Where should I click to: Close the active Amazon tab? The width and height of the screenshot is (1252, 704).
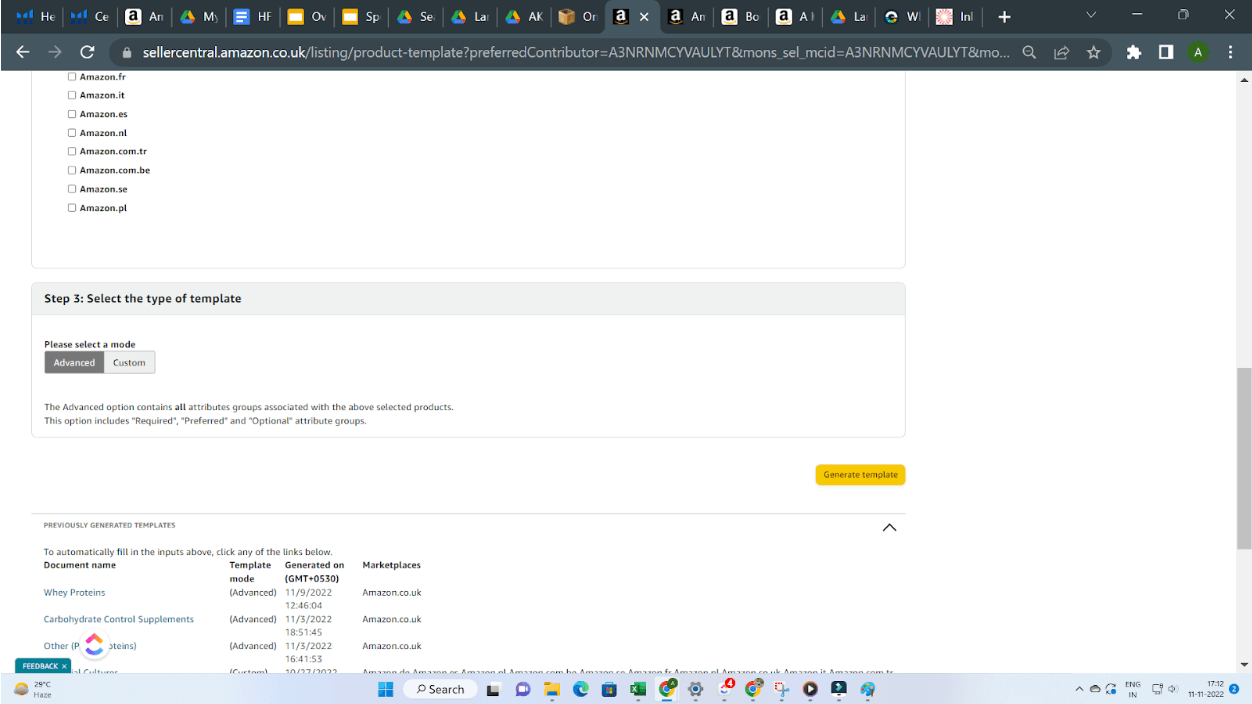[644, 17]
